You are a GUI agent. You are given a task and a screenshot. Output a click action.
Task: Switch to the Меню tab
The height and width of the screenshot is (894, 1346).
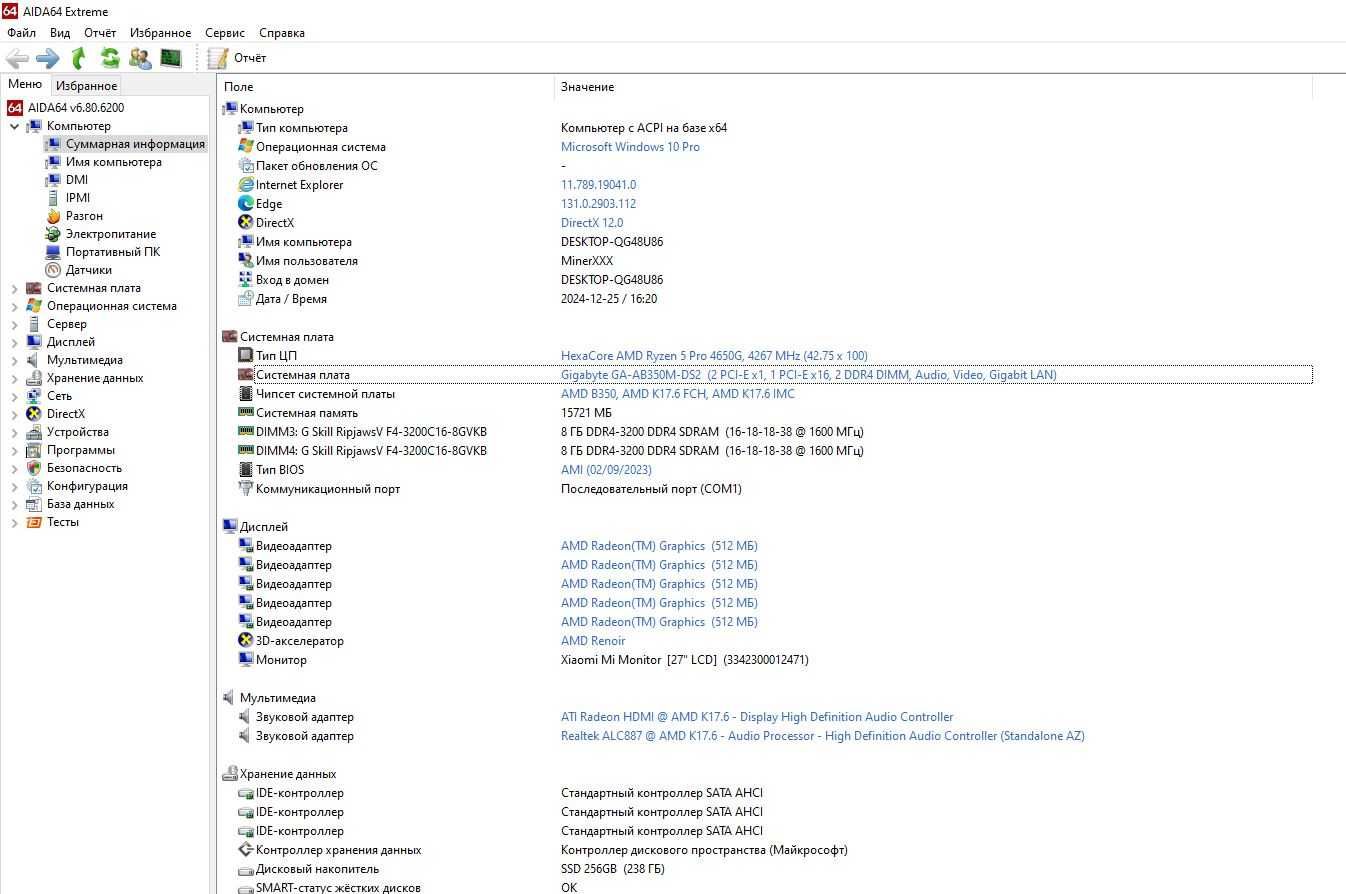tap(25, 85)
